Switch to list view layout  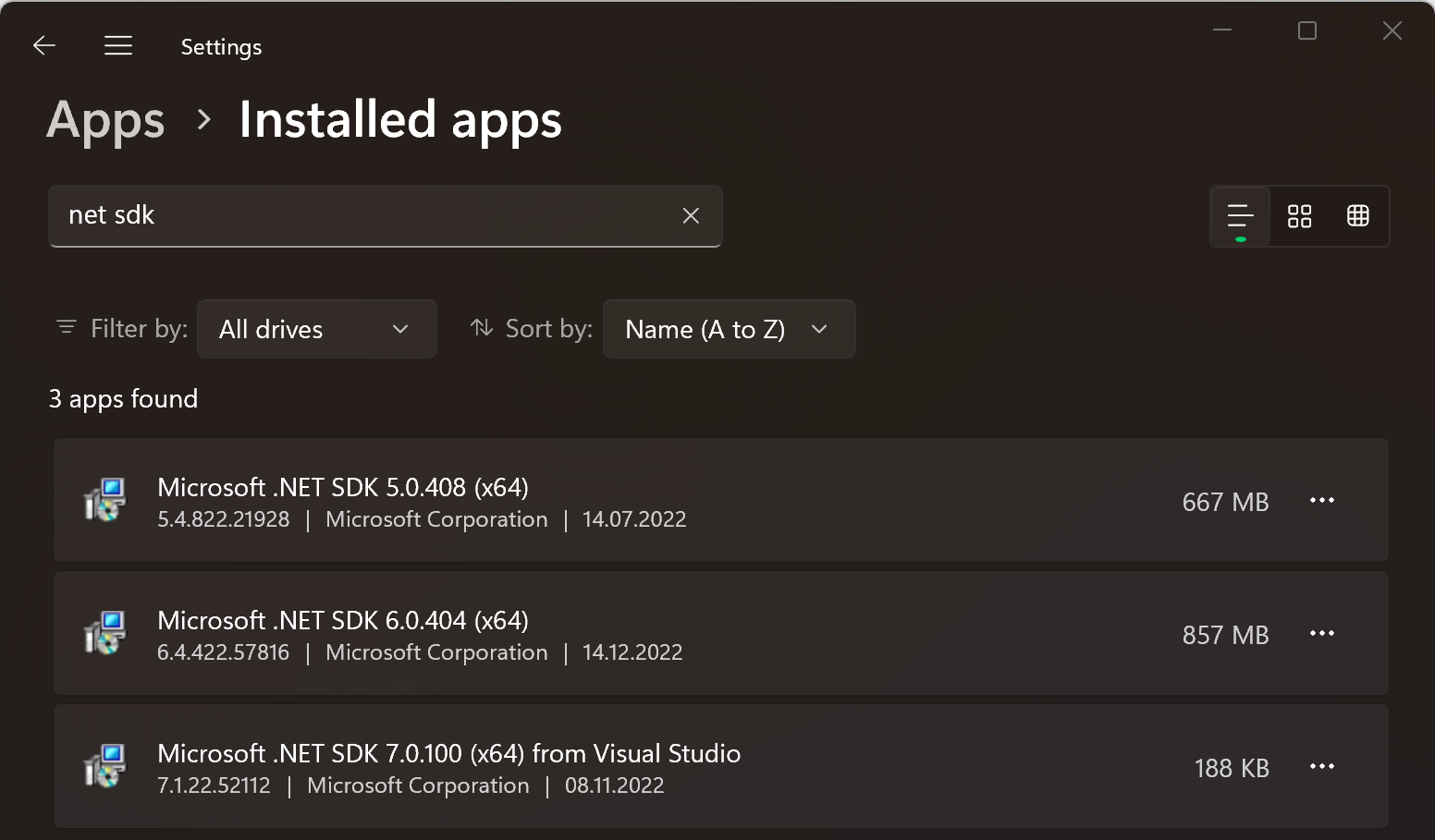(1240, 216)
